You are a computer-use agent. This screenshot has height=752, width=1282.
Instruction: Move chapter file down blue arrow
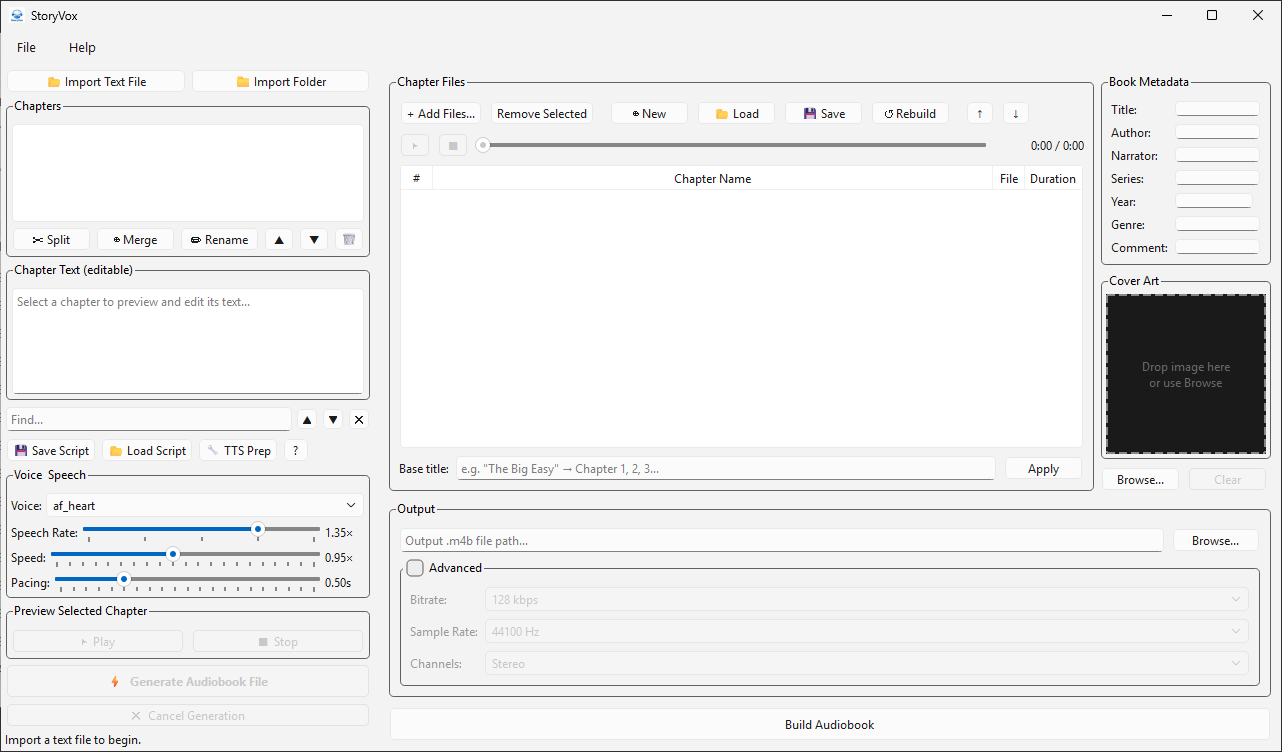click(1016, 114)
